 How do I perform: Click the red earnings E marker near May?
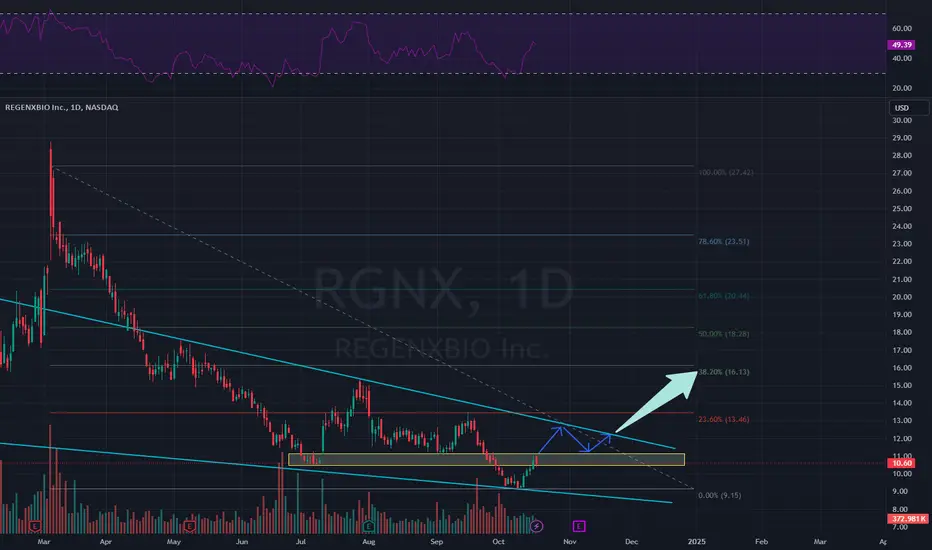click(190, 526)
